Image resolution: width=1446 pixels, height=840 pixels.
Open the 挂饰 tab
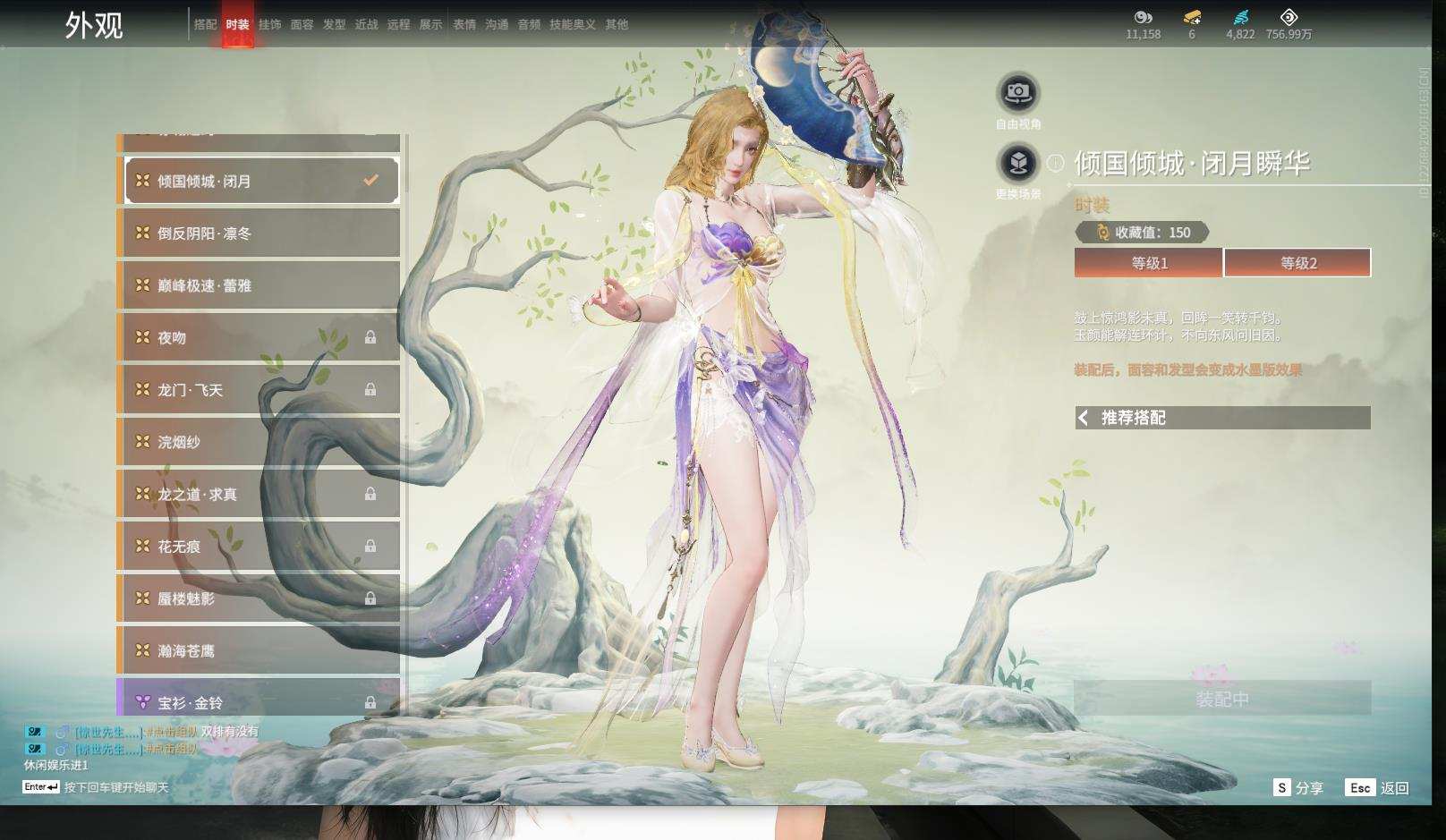point(269,24)
